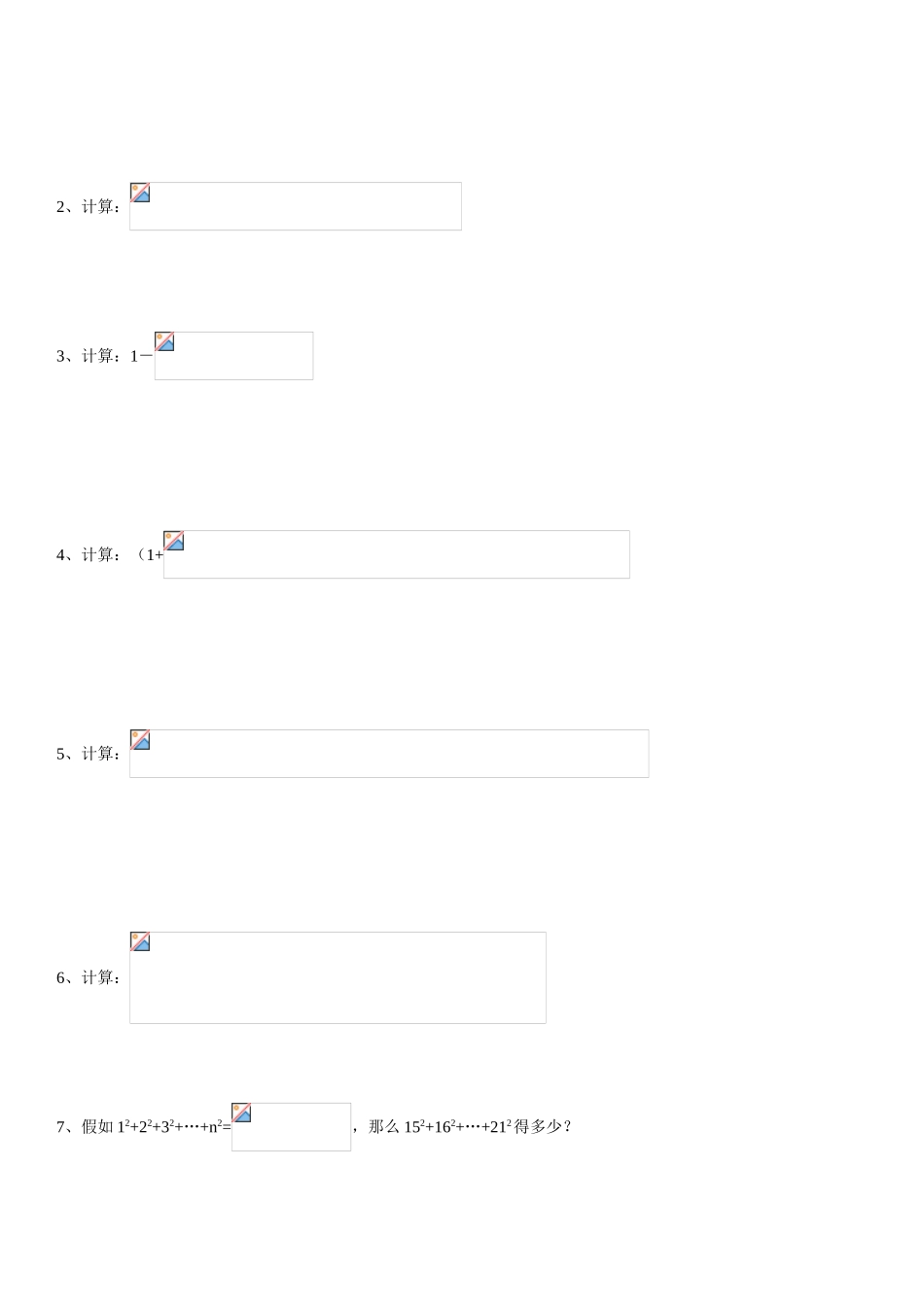Screen dimensions: 924x1309
Task: Click the broken image icon after "1−" in question 3
Action: pos(164,341)
